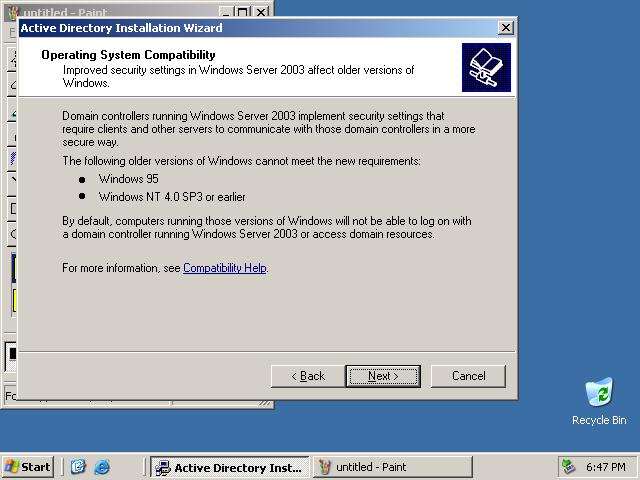This screenshot has height=480, width=640.
Task: Click the system tray network icon
Action: 569,467
